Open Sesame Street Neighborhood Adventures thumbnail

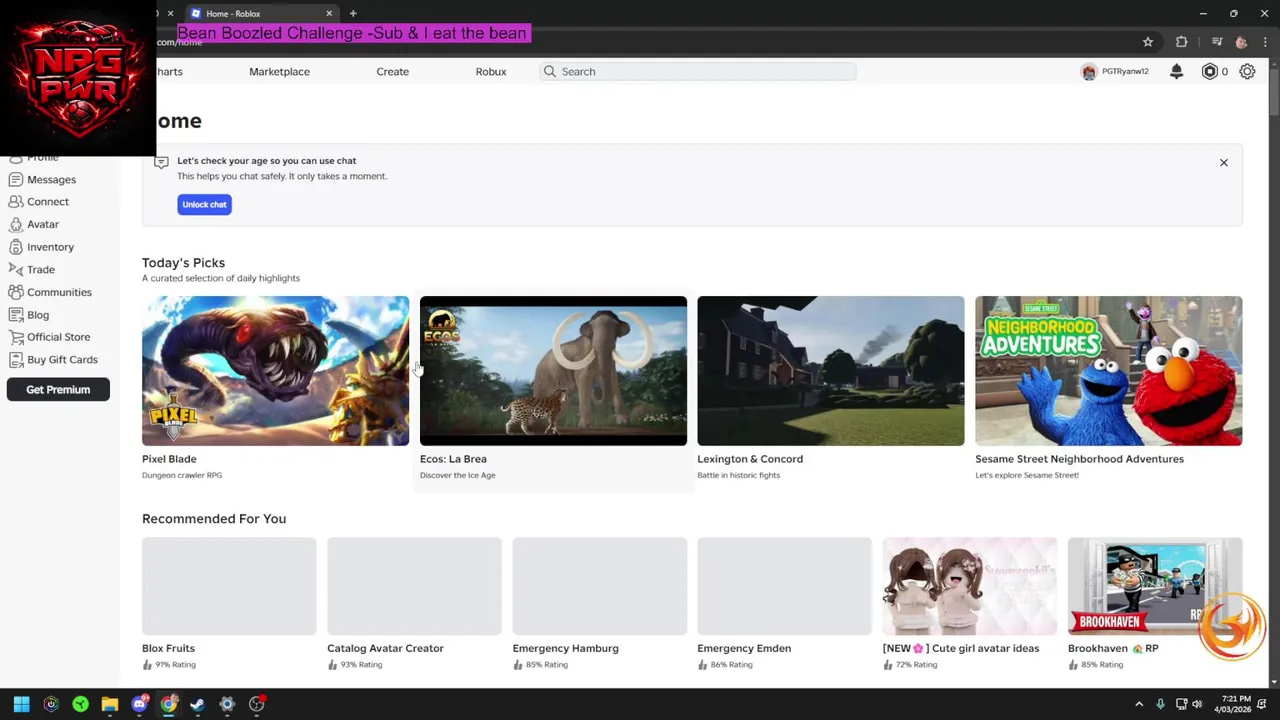(1109, 371)
